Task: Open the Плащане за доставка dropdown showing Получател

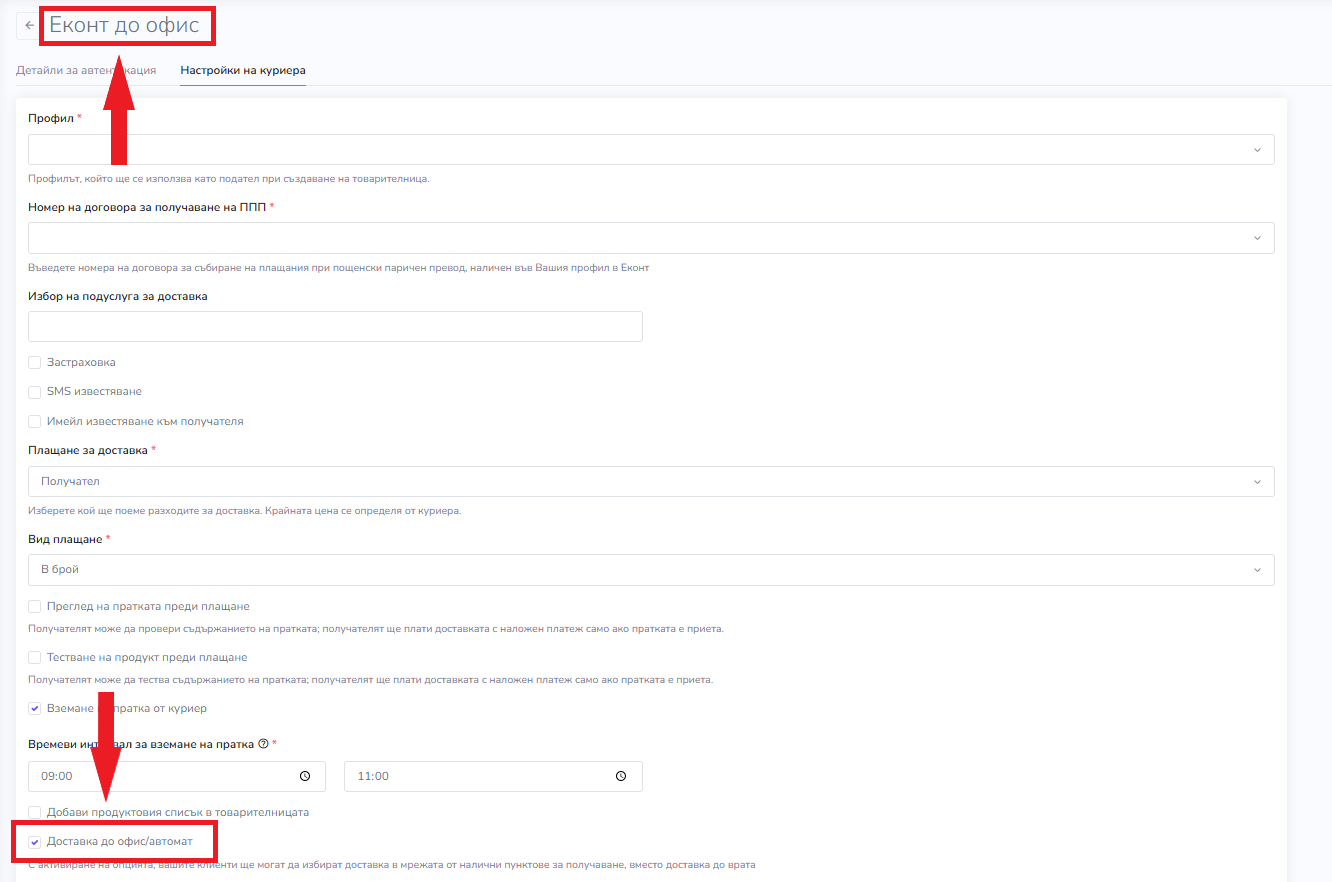Action: (651, 481)
